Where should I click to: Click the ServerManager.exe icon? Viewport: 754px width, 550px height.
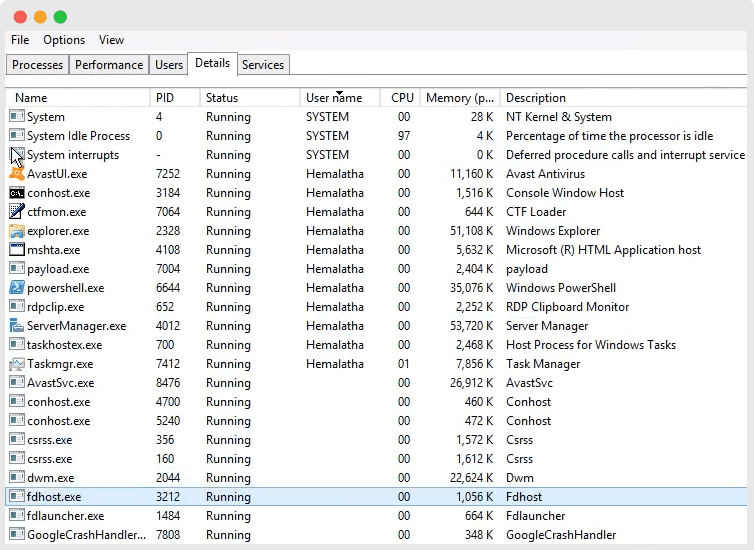[17, 326]
